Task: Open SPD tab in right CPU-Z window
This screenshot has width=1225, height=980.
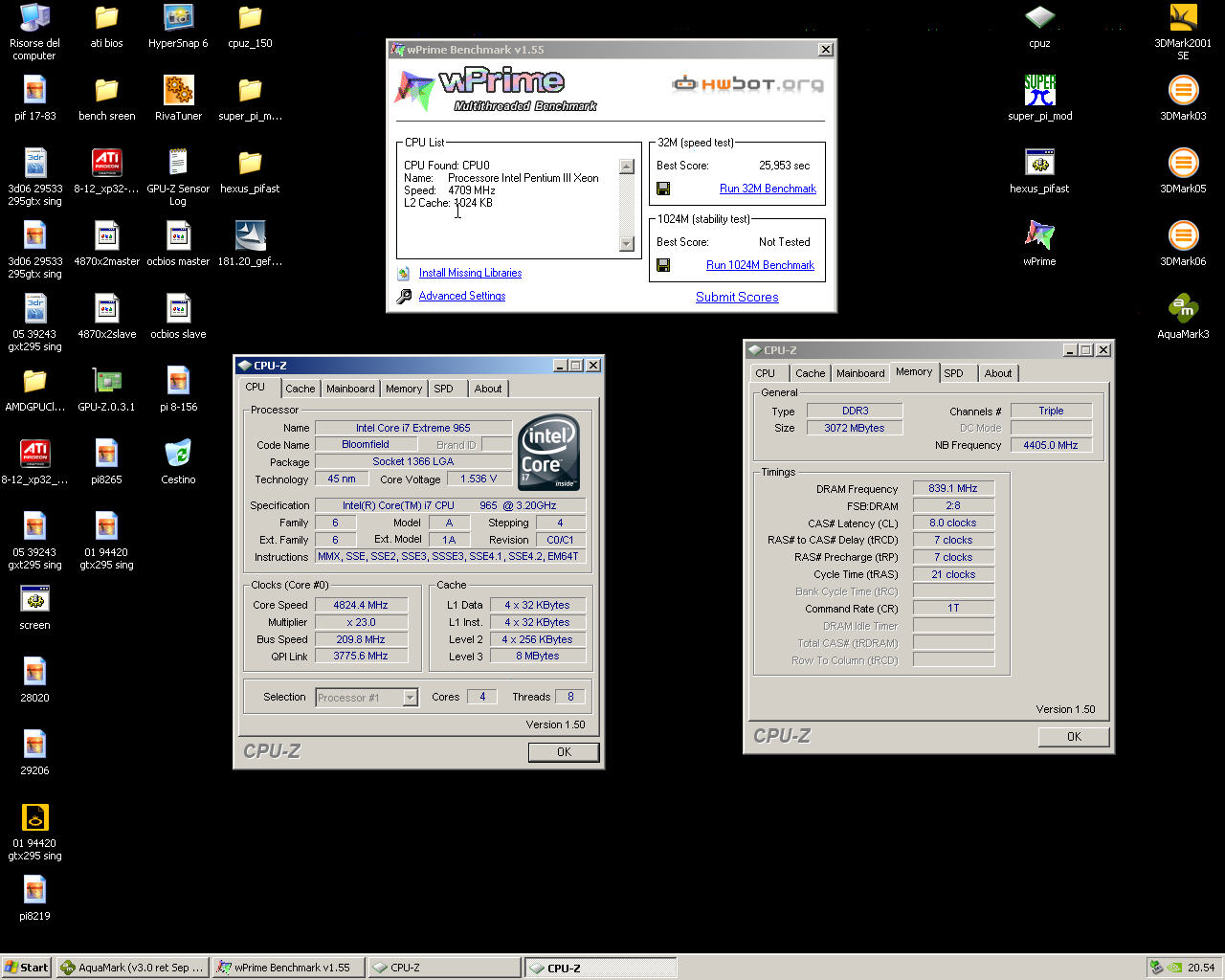Action: click(x=953, y=373)
